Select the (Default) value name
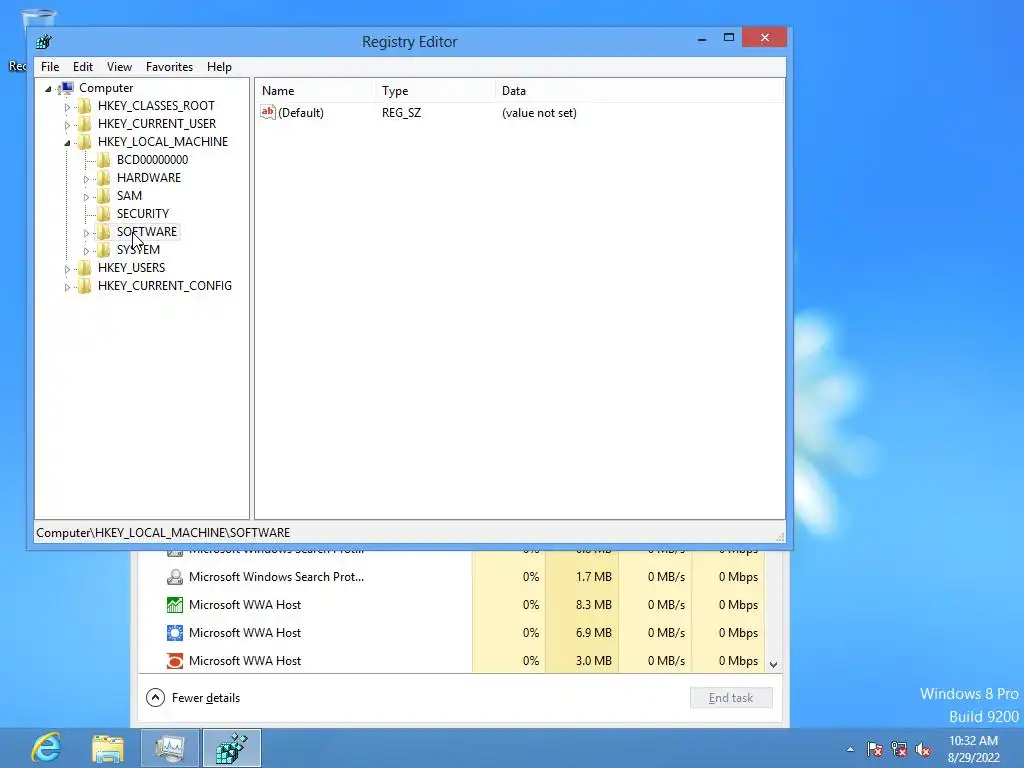Viewport: 1024px width, 768px height. [x=300, y=113]
